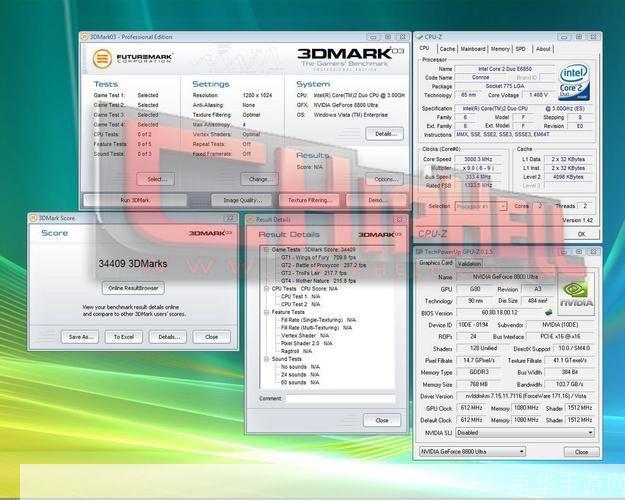Click the Run 3DMark button
This screenshot has height=500, width=625.
click(x=135, y=200)
